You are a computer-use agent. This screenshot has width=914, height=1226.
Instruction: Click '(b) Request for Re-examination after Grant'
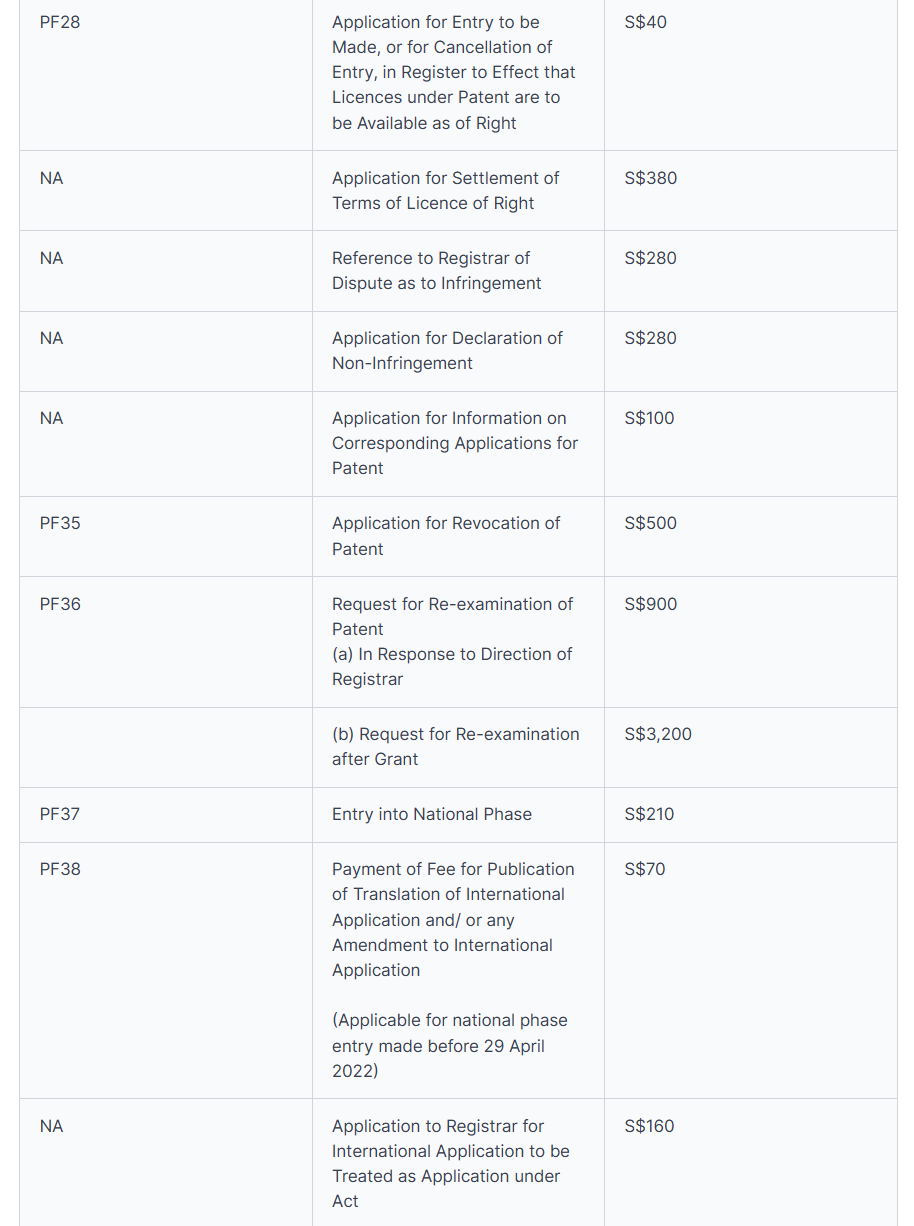click(455, 746)
